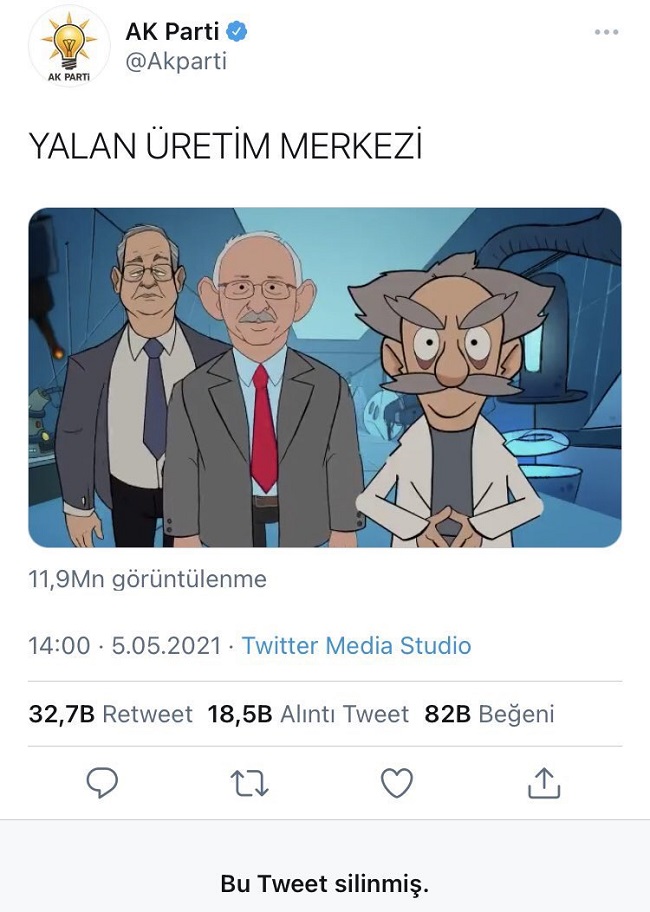650x912 pixels.
Task: Click the Twitter Media Studio link
Action: [x=356, y=646]
